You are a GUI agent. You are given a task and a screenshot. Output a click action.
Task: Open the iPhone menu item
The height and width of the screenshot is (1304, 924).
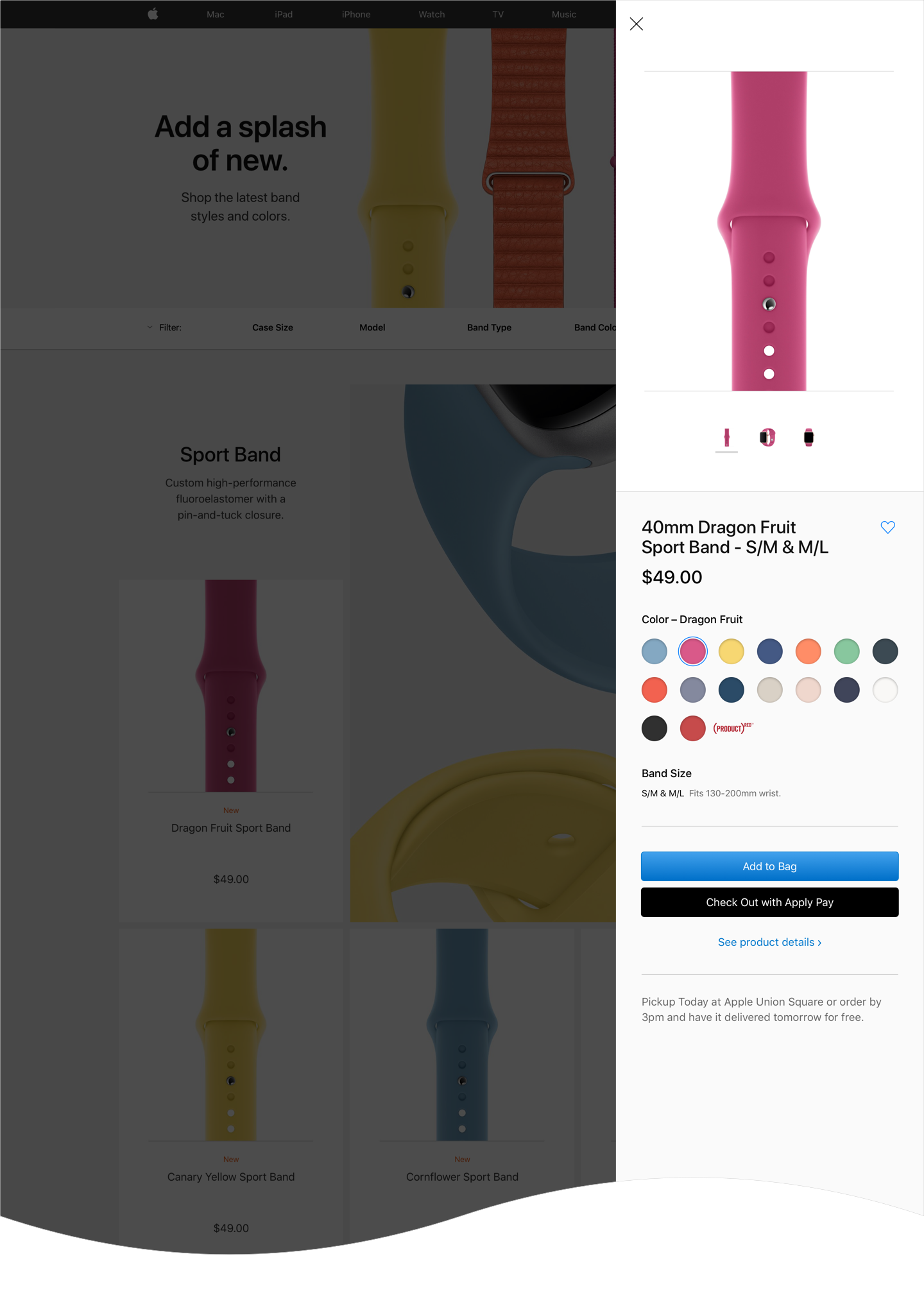[x=356, y=14]
